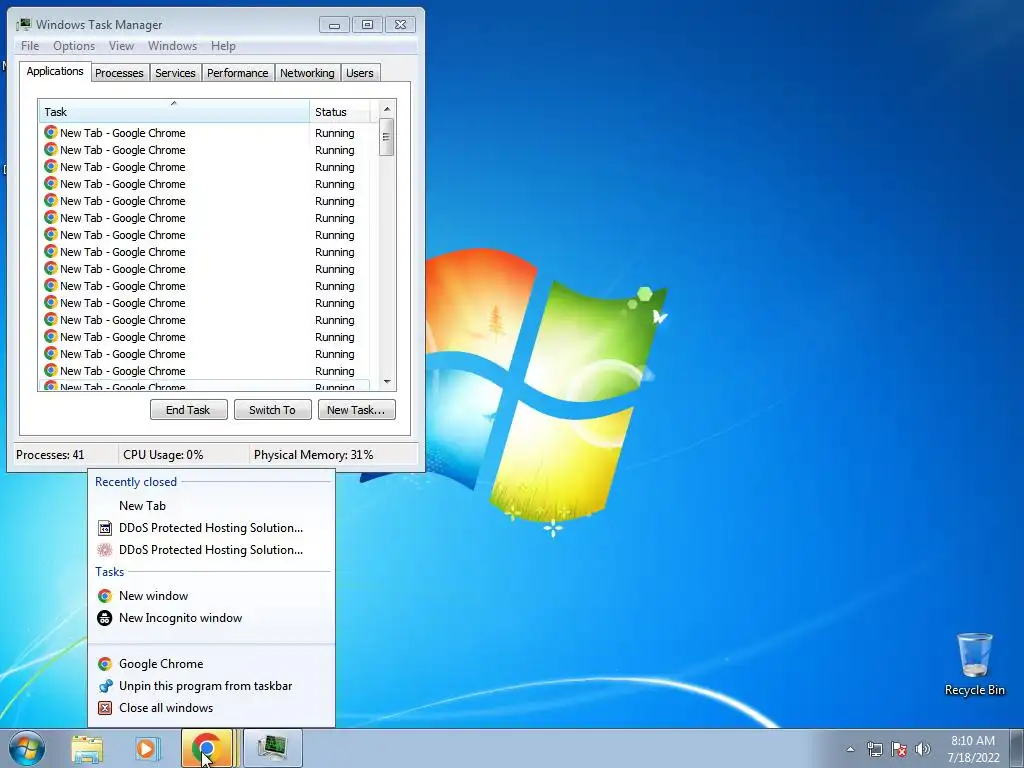The width and height of the screenshot is (1024, 768).
Task: Choose New window from Chrome jump list
Action: pyautogui.click(x=211, y=596)
